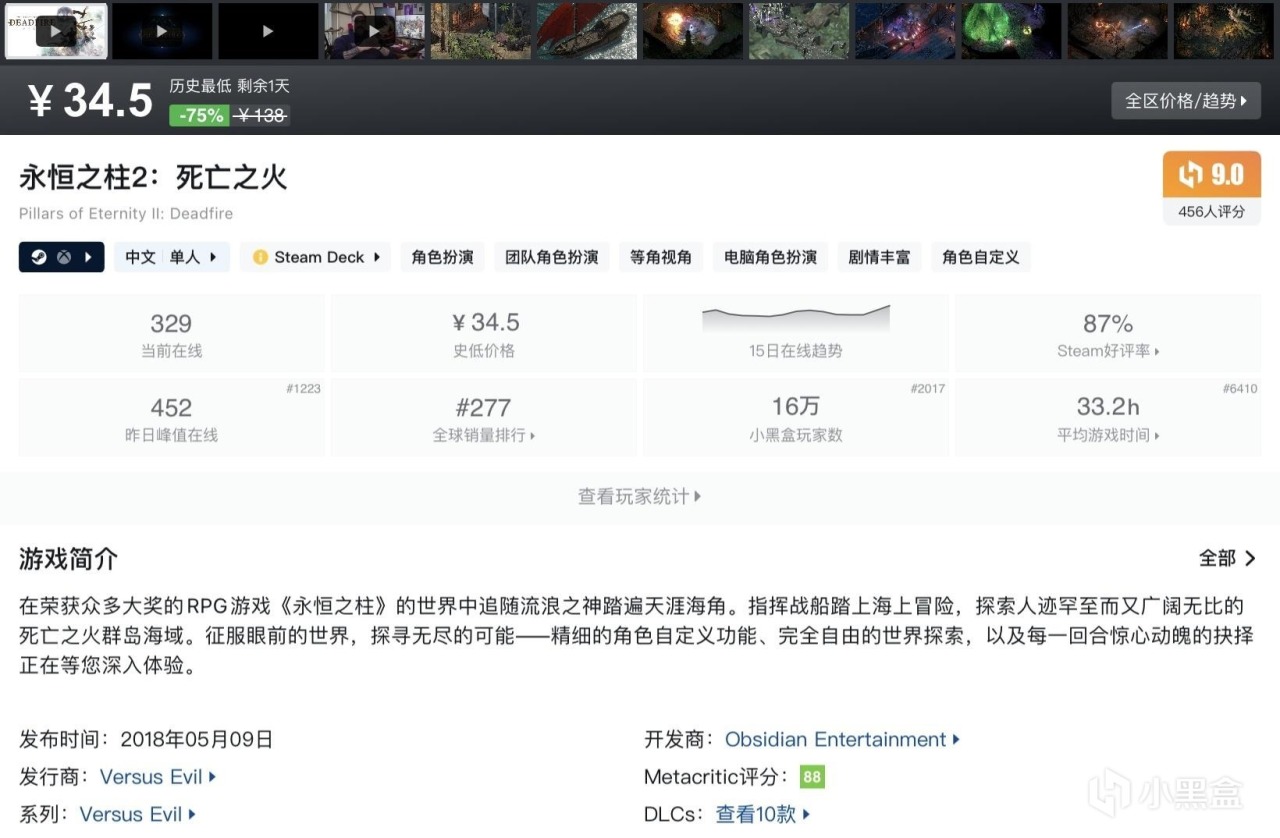Click the green Metacritic 88 score badge
The height and width of the screenshot is (838, 1280).
coord(812,777)
